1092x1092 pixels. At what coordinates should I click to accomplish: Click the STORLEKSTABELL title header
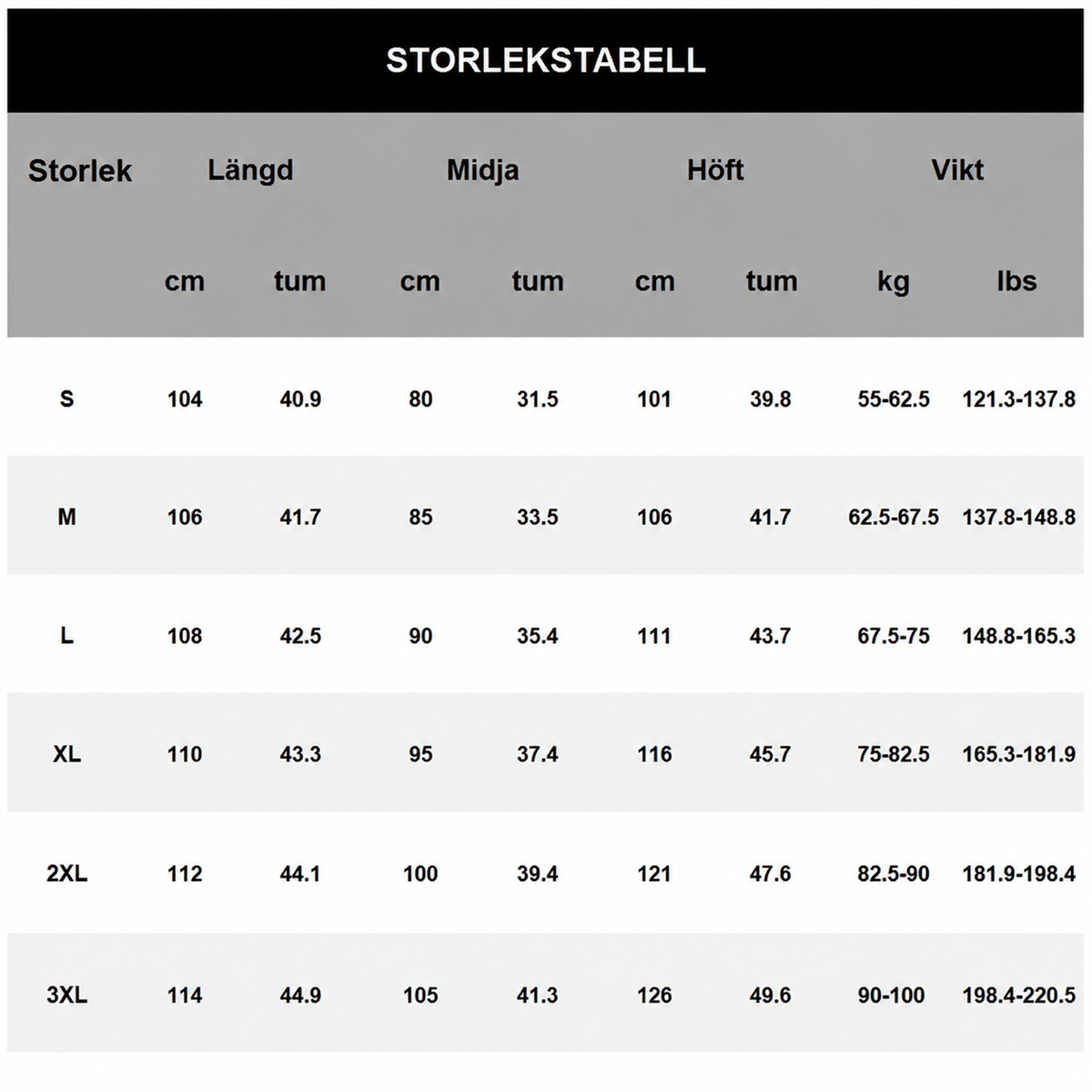[546, 60]
